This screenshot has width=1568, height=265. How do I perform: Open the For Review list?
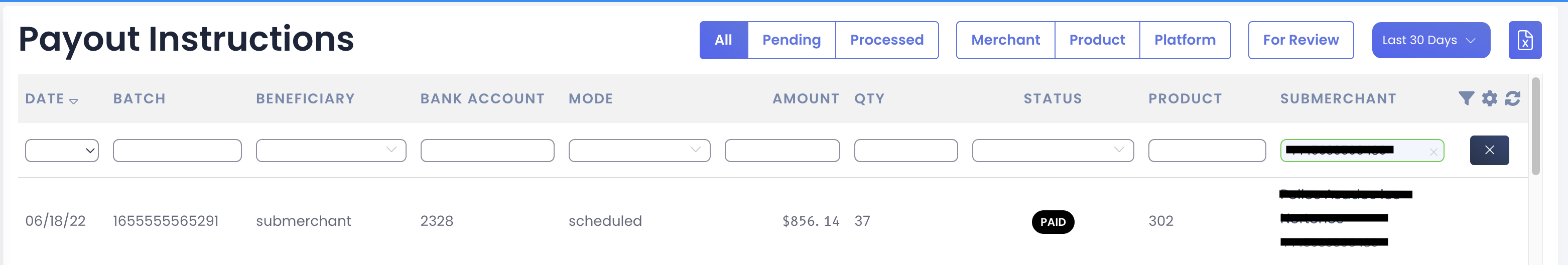[1301, 40]
